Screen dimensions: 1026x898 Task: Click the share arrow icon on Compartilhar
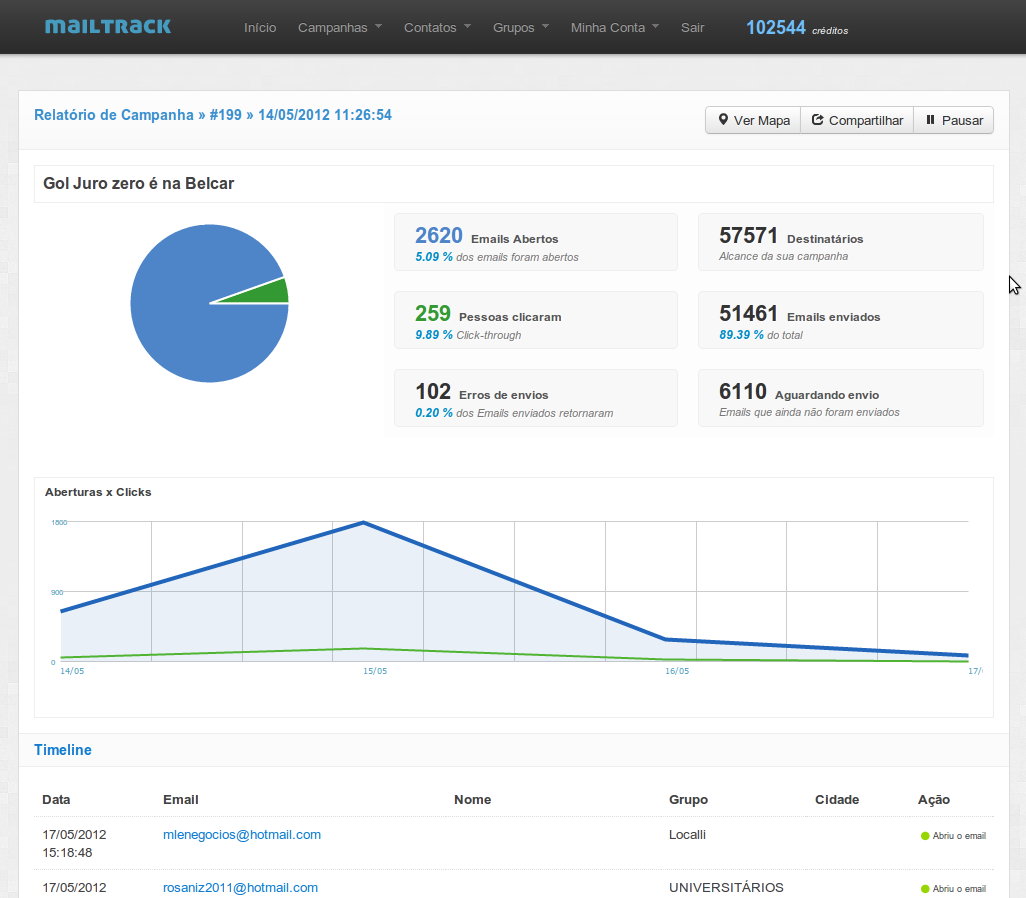816,119
